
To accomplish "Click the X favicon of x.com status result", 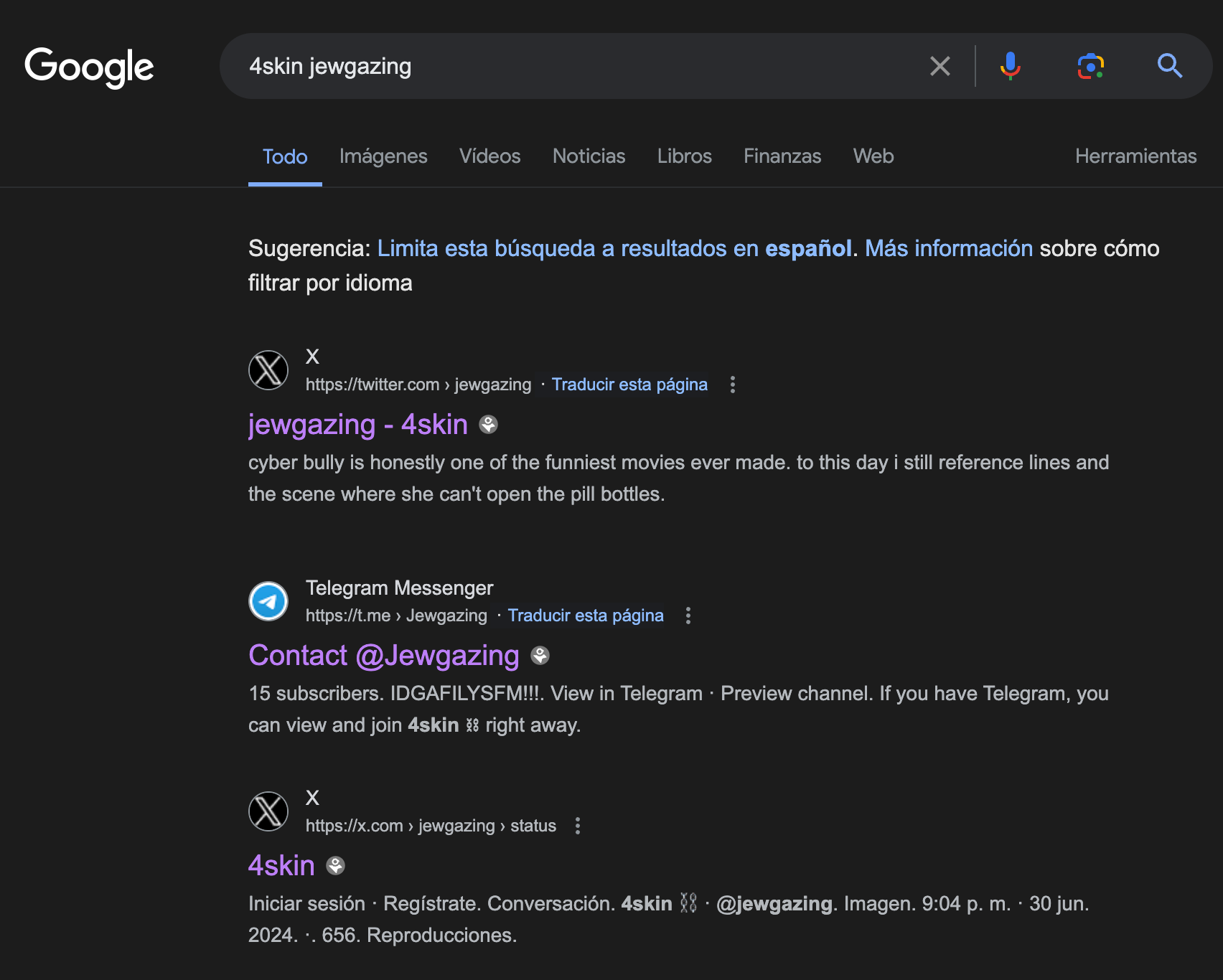I will pyautogui.click(x=268, y=811).
